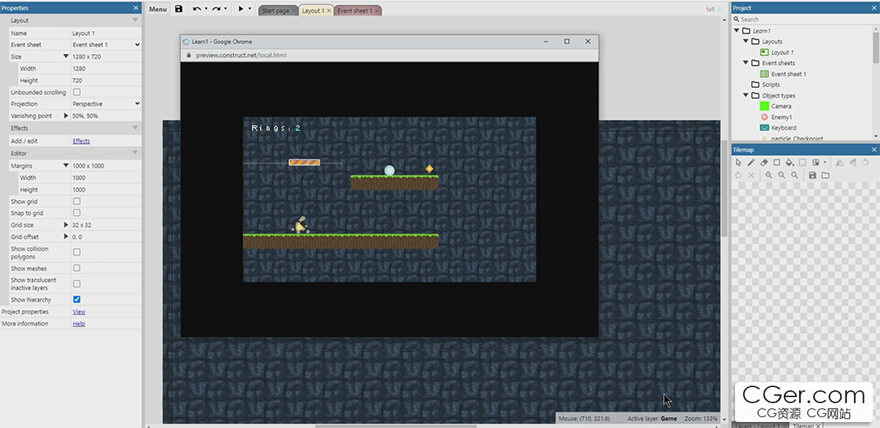The width and height of the screenshot is (880, 428).
Task: Choose the Tilemap pointer selection tool
Action: coord(739,162)
